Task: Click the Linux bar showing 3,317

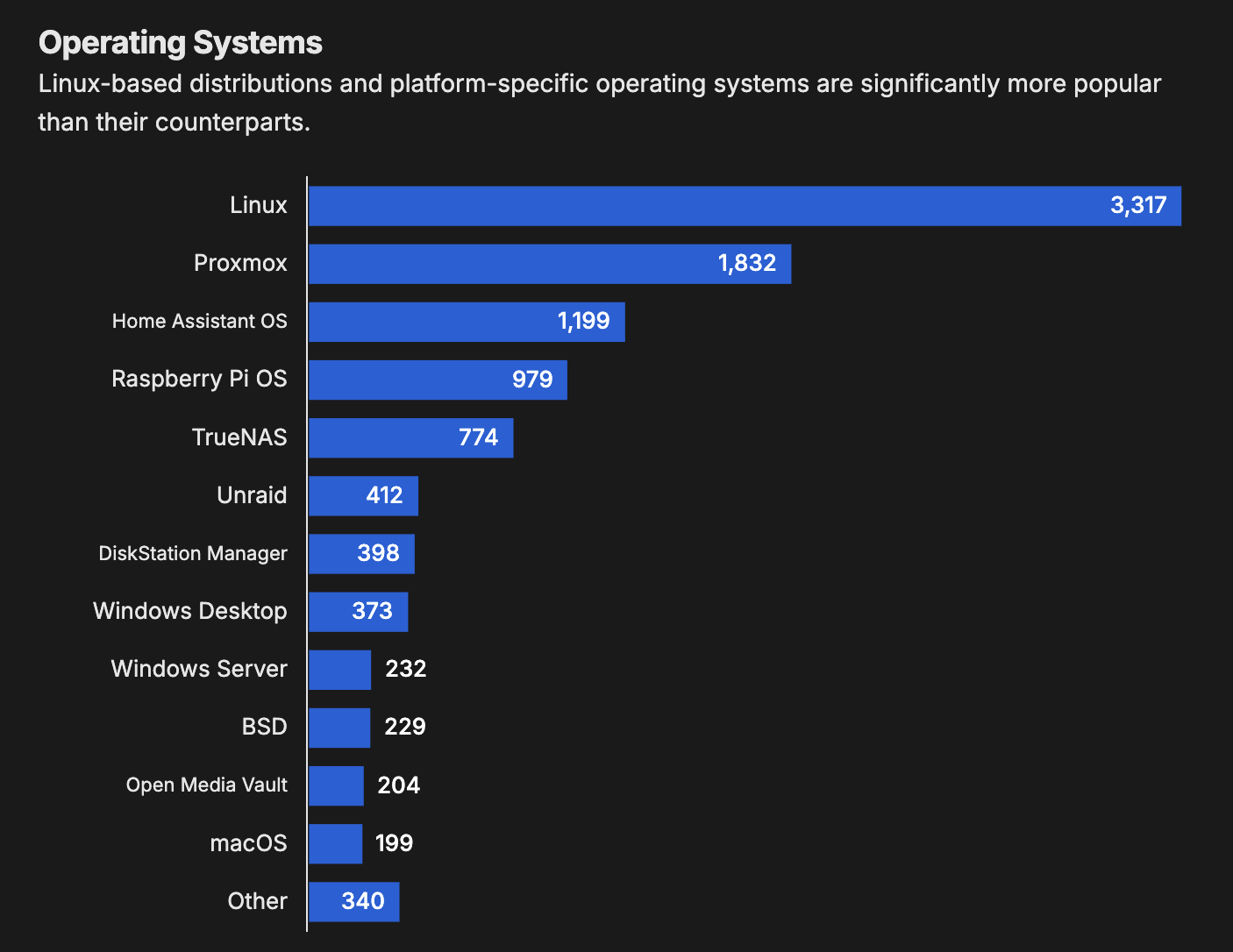Action: click(x=744, y=206)
